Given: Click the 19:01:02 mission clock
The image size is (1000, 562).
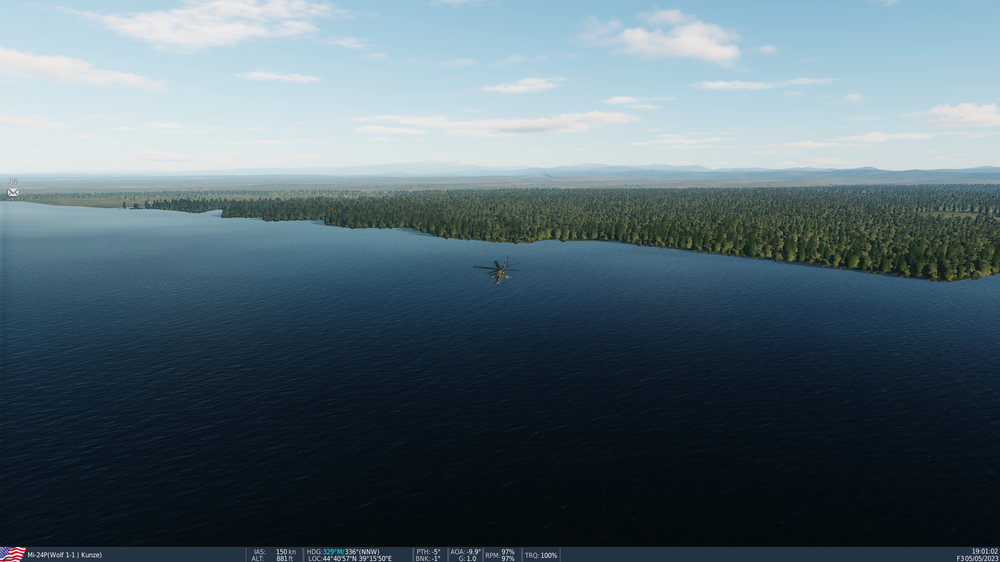Looking at the screenshot, I should pyautogui.click(x=985, y=551).
